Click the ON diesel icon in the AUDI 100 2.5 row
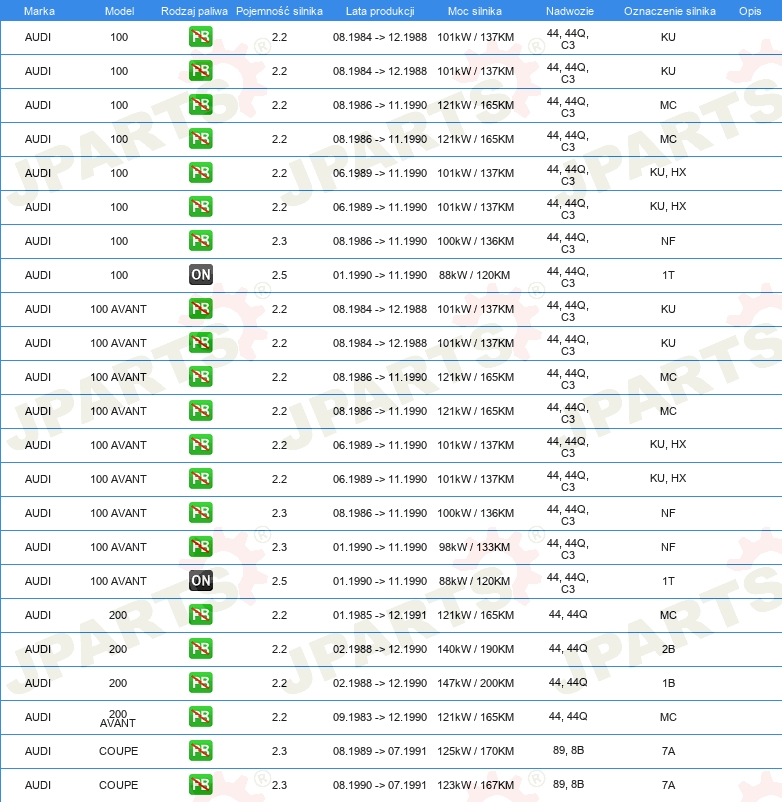Screen dimensions: 782x802 (200, 275)
